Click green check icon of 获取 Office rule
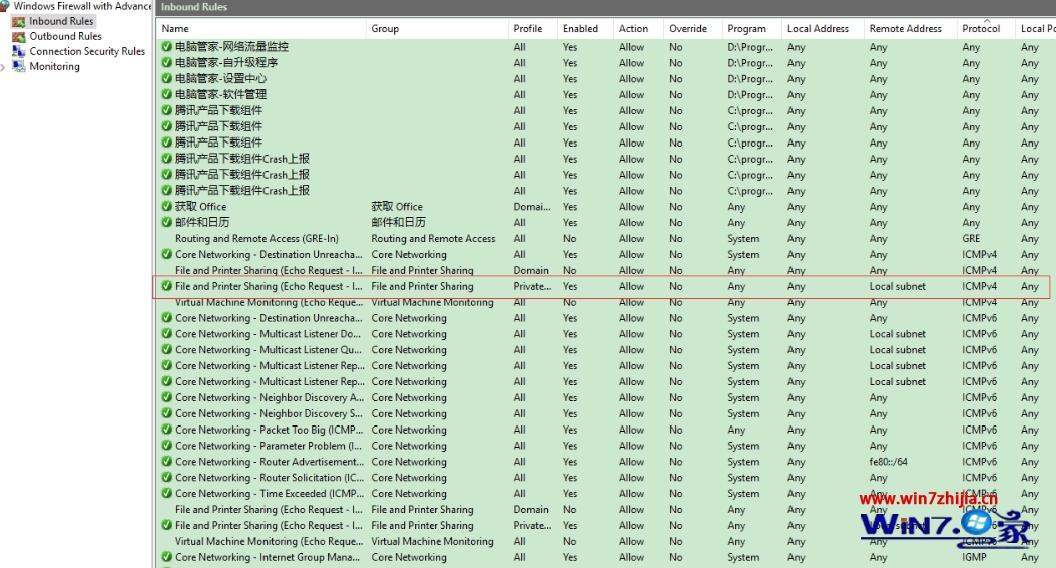Image resolution: width=1056 pixels, height=568 pixels. pyautogui.click(x=166, y=206)
